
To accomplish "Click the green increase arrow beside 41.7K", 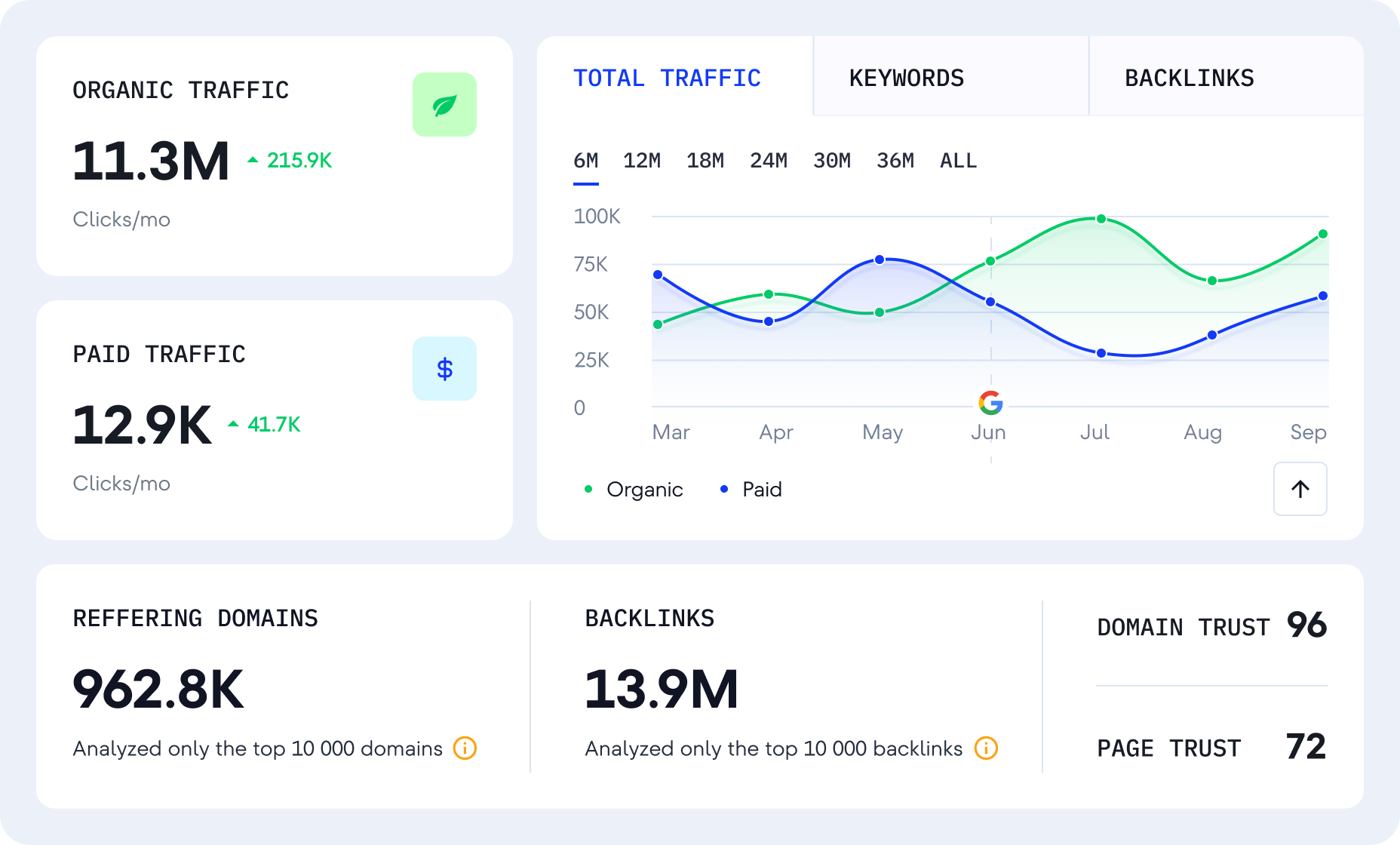I will point(234,423).
